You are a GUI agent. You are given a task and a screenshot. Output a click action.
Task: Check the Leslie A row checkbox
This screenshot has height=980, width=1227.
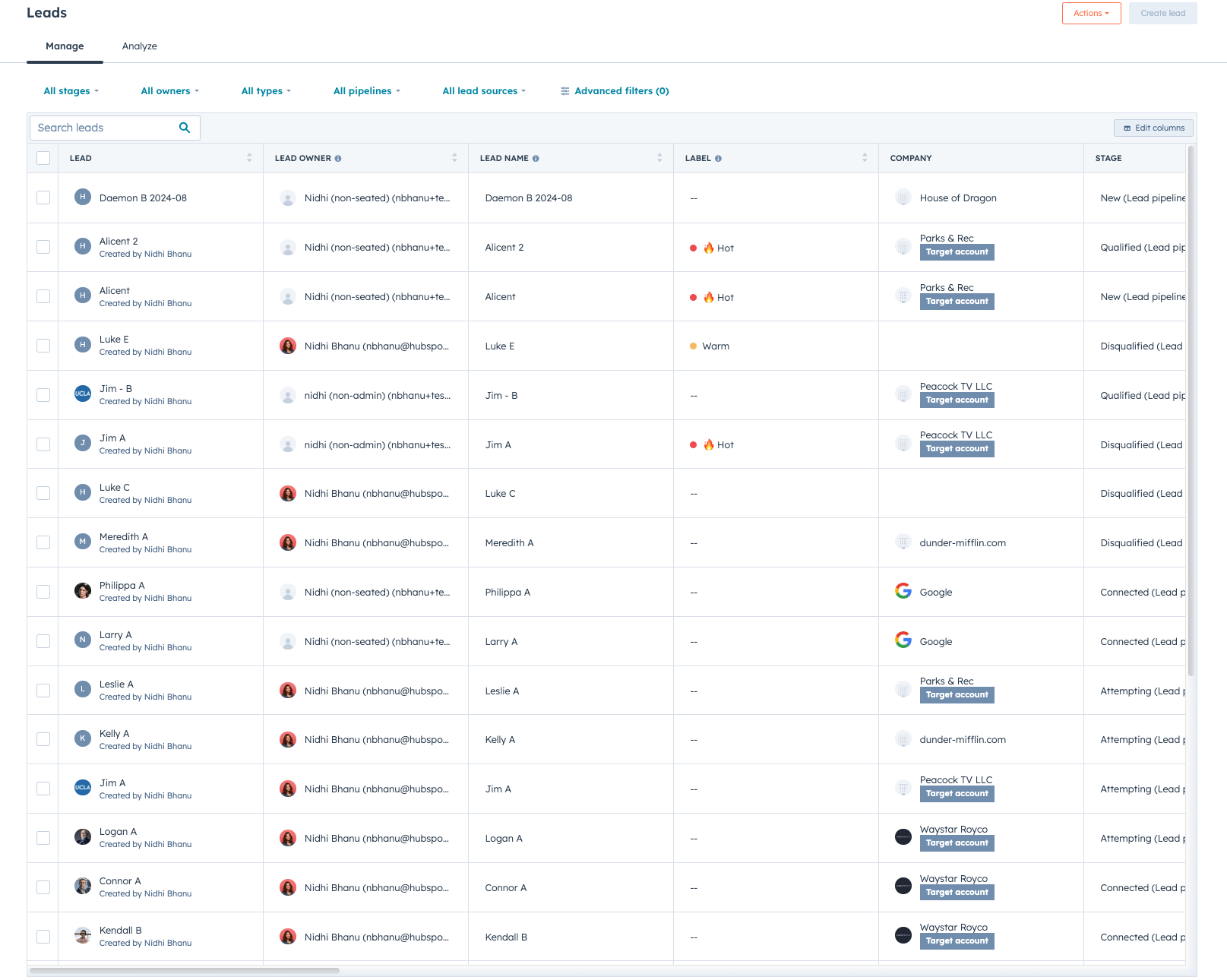pos(43,691)
